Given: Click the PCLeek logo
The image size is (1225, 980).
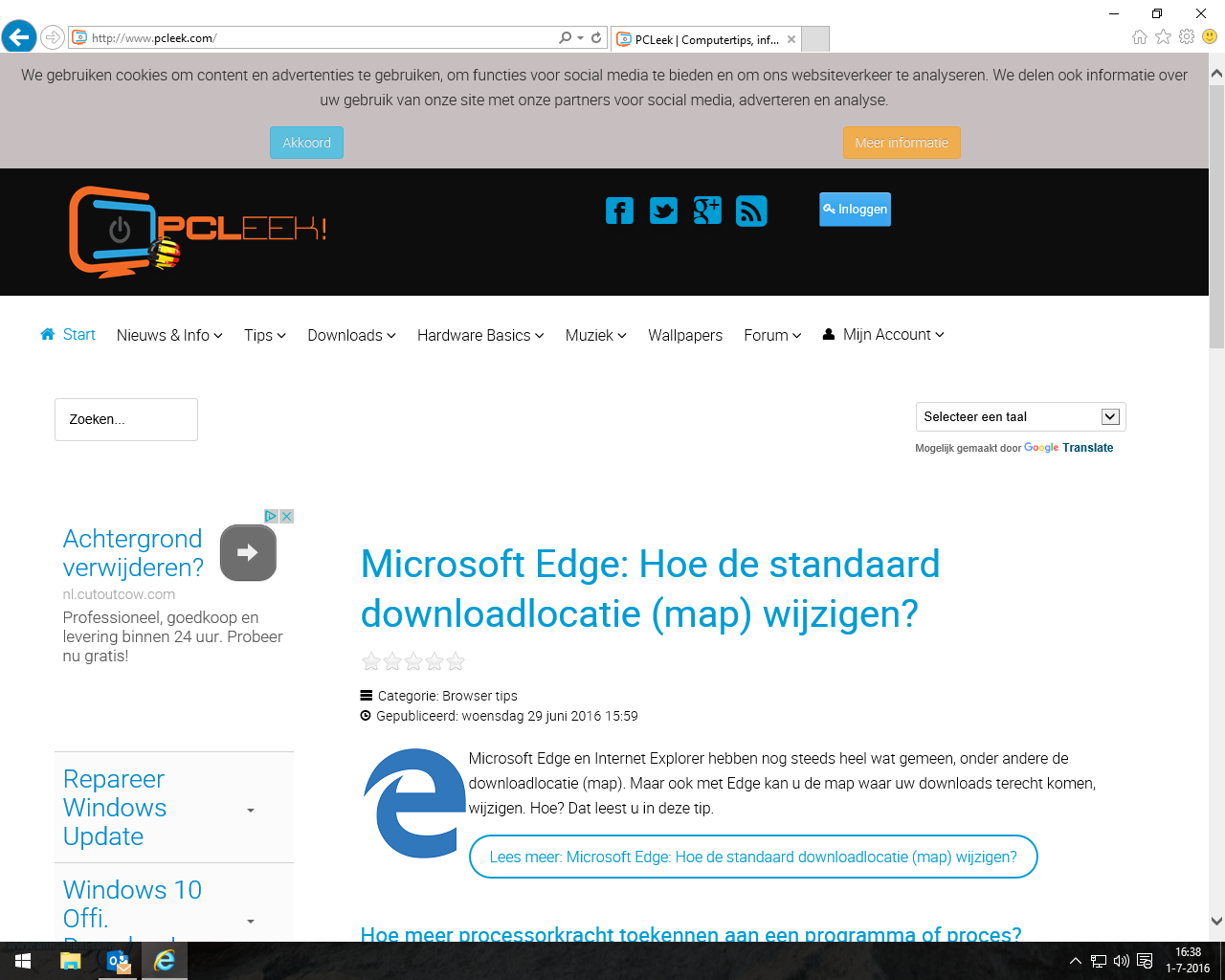Looking at the screenshot, I should [198, 232].
